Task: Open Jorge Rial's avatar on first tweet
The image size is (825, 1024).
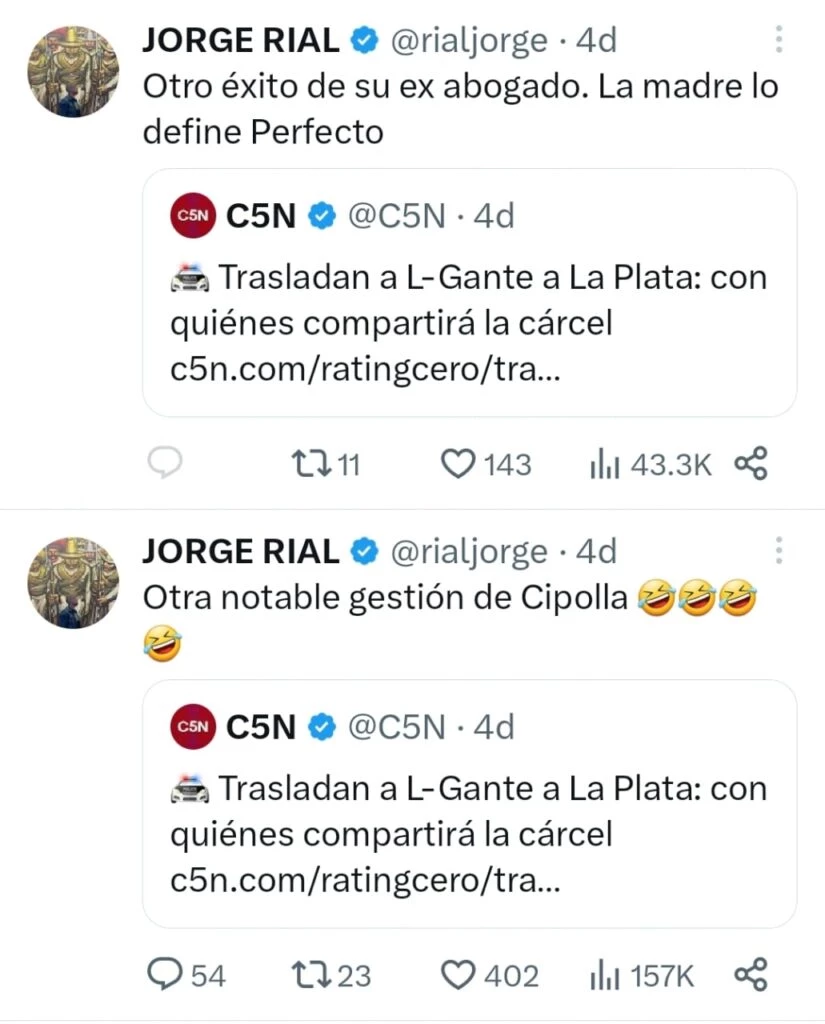Action: pos(71,70)
